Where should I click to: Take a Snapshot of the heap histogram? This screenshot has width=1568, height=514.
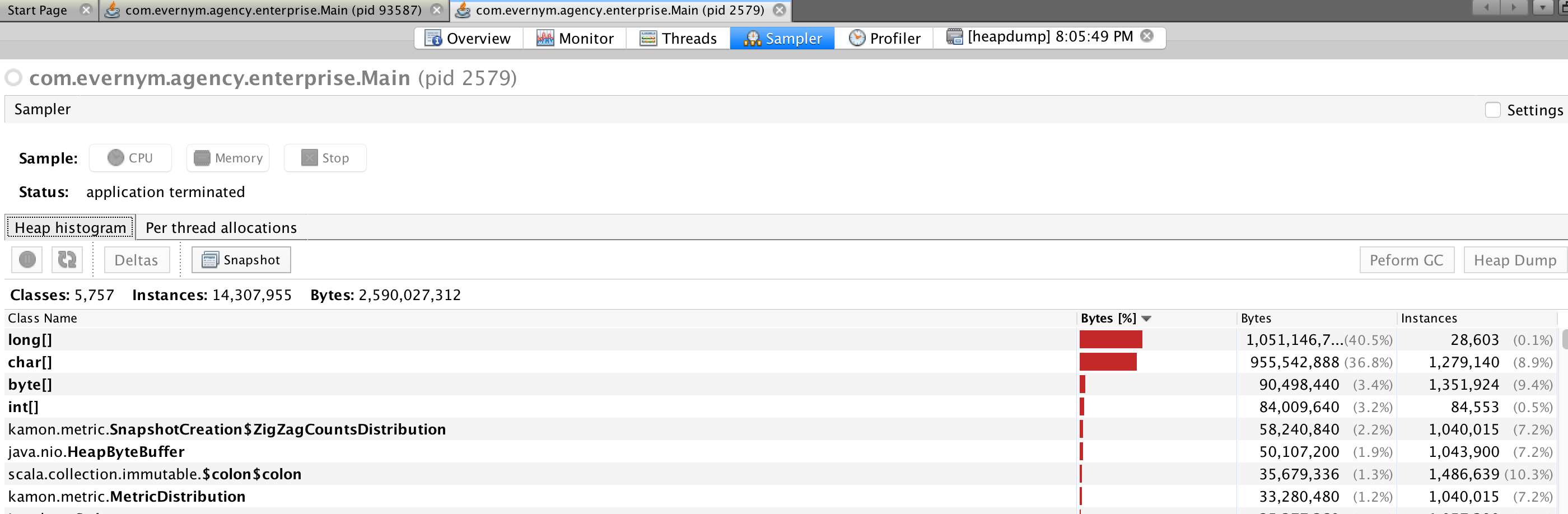coord(240,259)
